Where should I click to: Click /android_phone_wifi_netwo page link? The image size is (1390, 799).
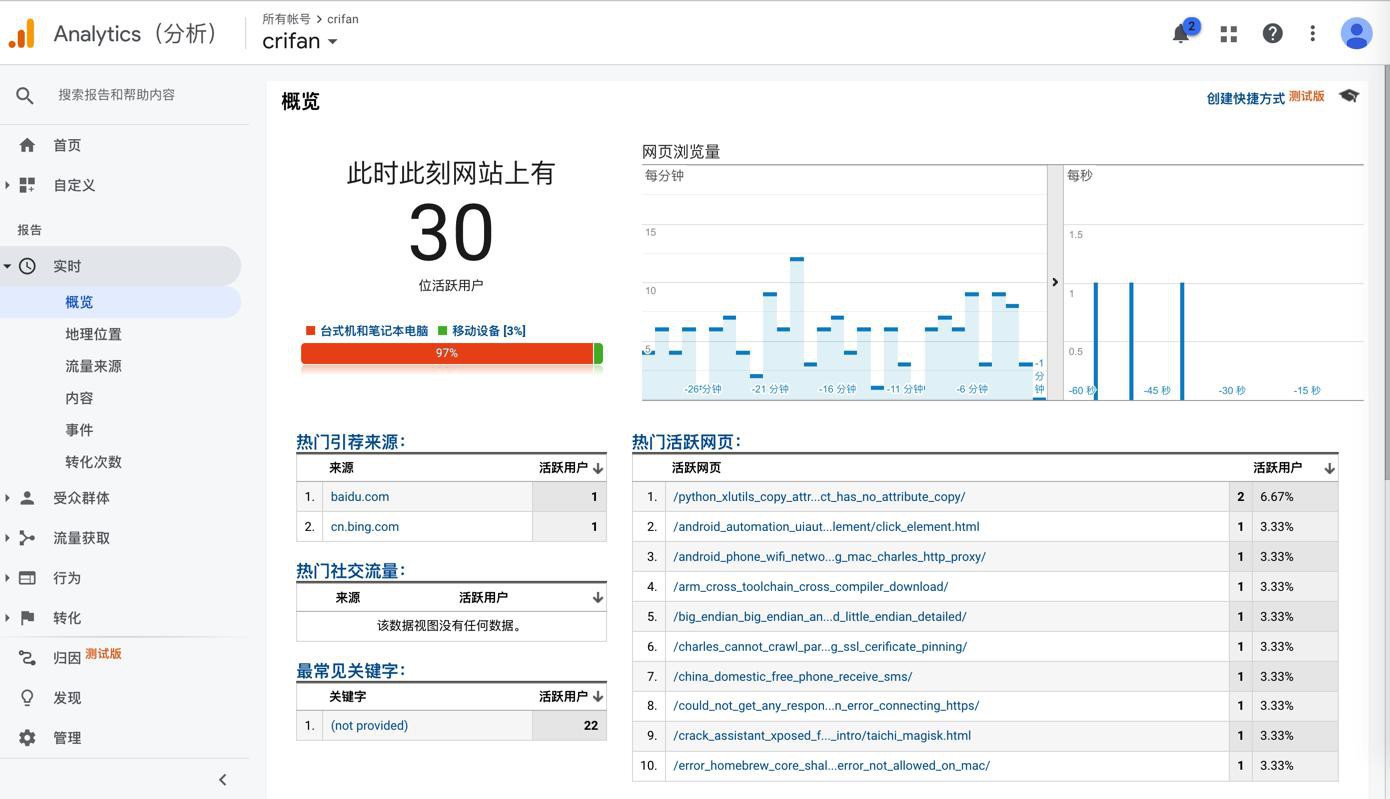[x=829, y=557]
